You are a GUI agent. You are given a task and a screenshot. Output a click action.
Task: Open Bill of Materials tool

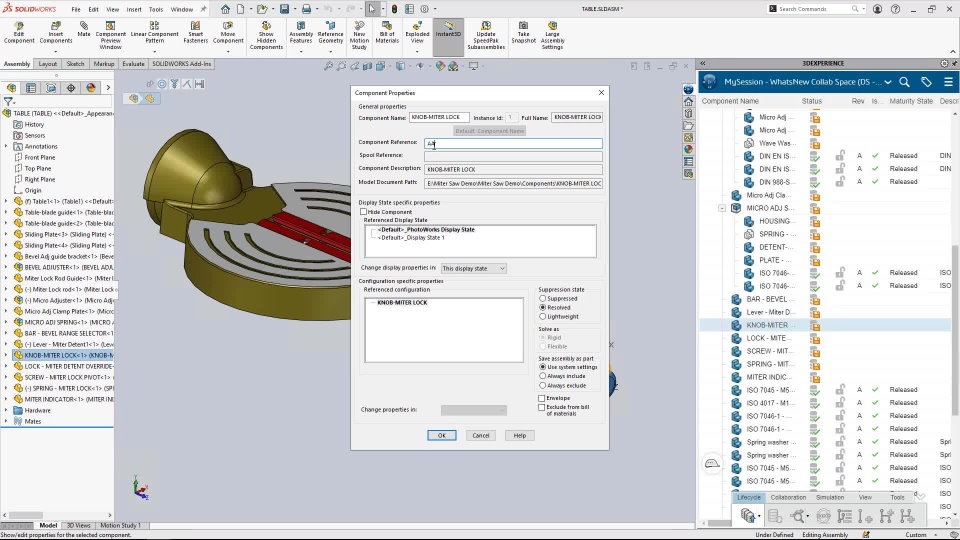tap(387, 32)
